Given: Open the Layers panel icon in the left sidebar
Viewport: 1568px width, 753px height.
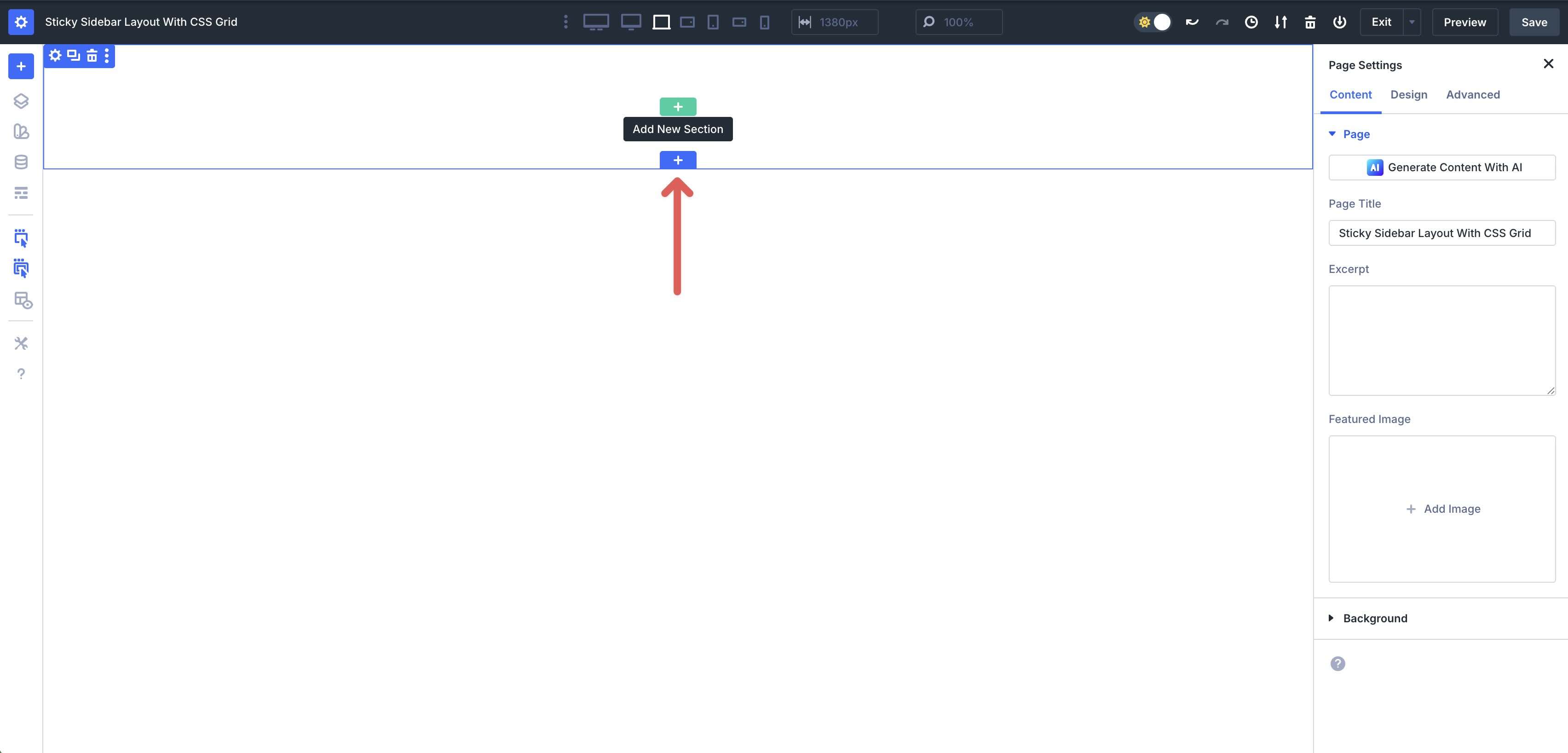Looking at the screenshot, I should (x=21, y=101).
